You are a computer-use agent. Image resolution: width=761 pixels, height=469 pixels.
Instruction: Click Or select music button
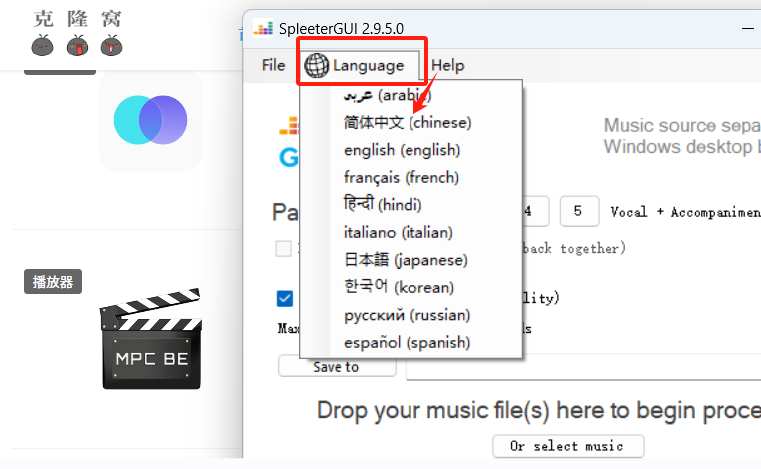click(x=568, y=446)
